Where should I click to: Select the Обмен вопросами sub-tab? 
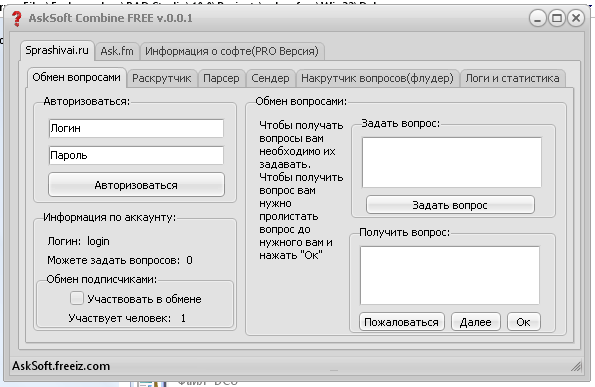coord(76,77)
